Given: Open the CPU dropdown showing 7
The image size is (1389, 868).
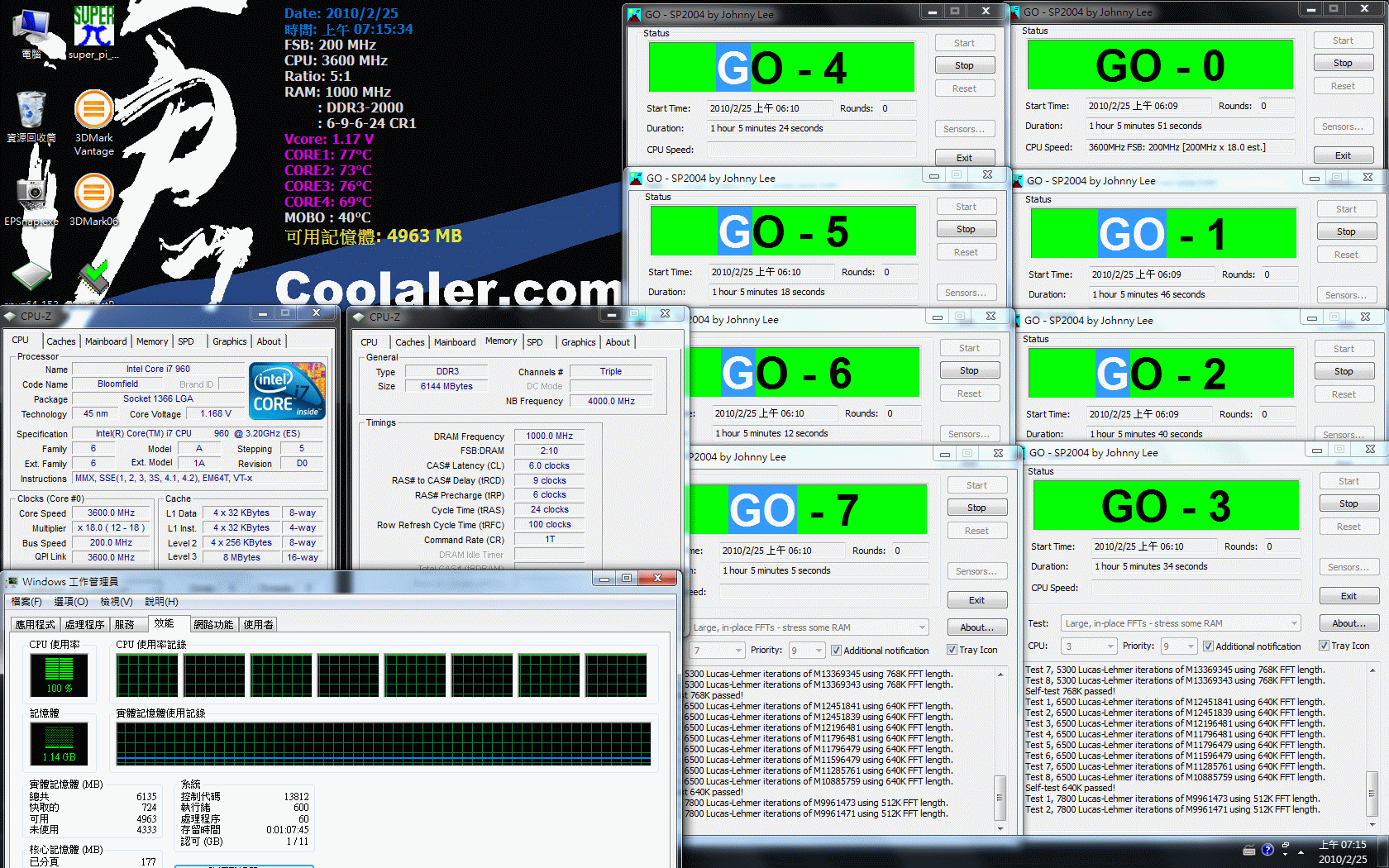Looking at the screenshot, I should 717,650.
